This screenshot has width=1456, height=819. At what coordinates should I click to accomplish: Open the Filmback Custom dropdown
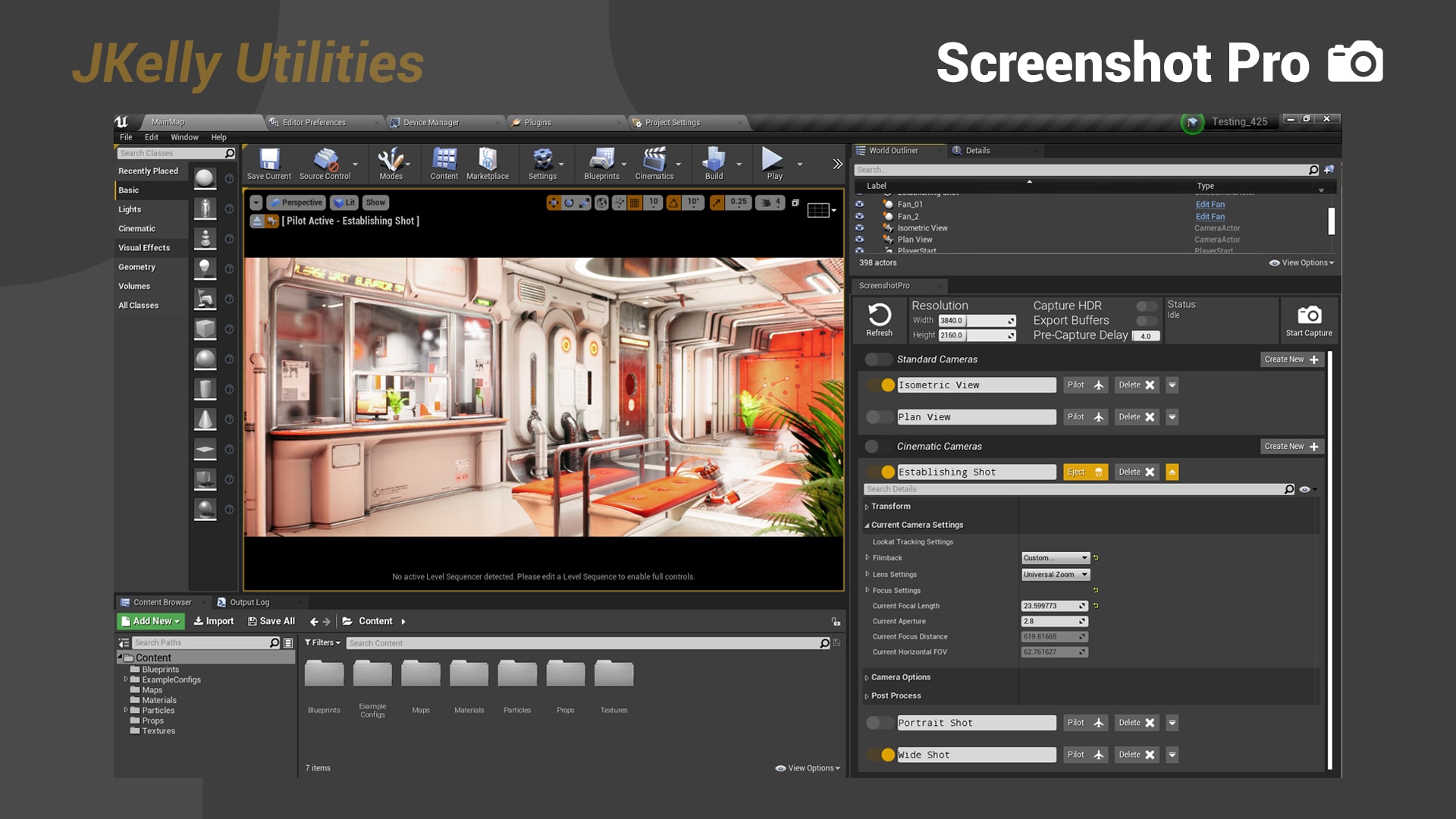pos(1055,558)
